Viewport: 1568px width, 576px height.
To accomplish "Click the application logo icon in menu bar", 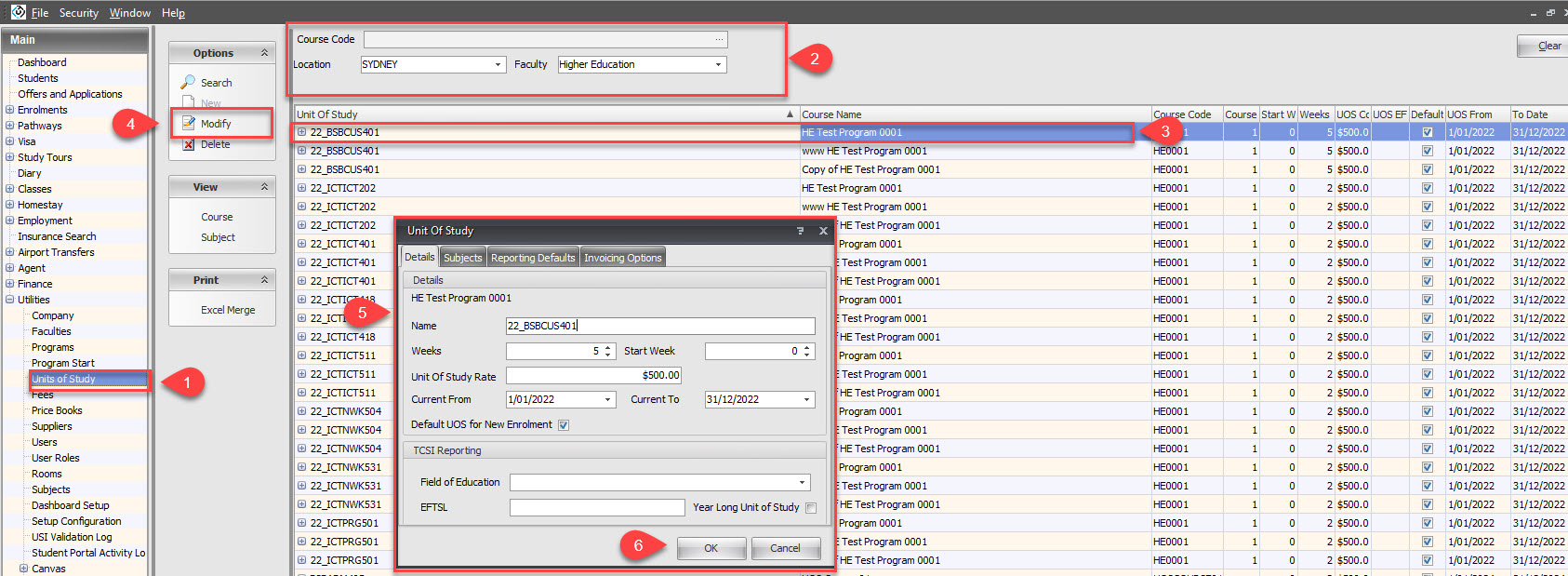I will pos(18,12).
